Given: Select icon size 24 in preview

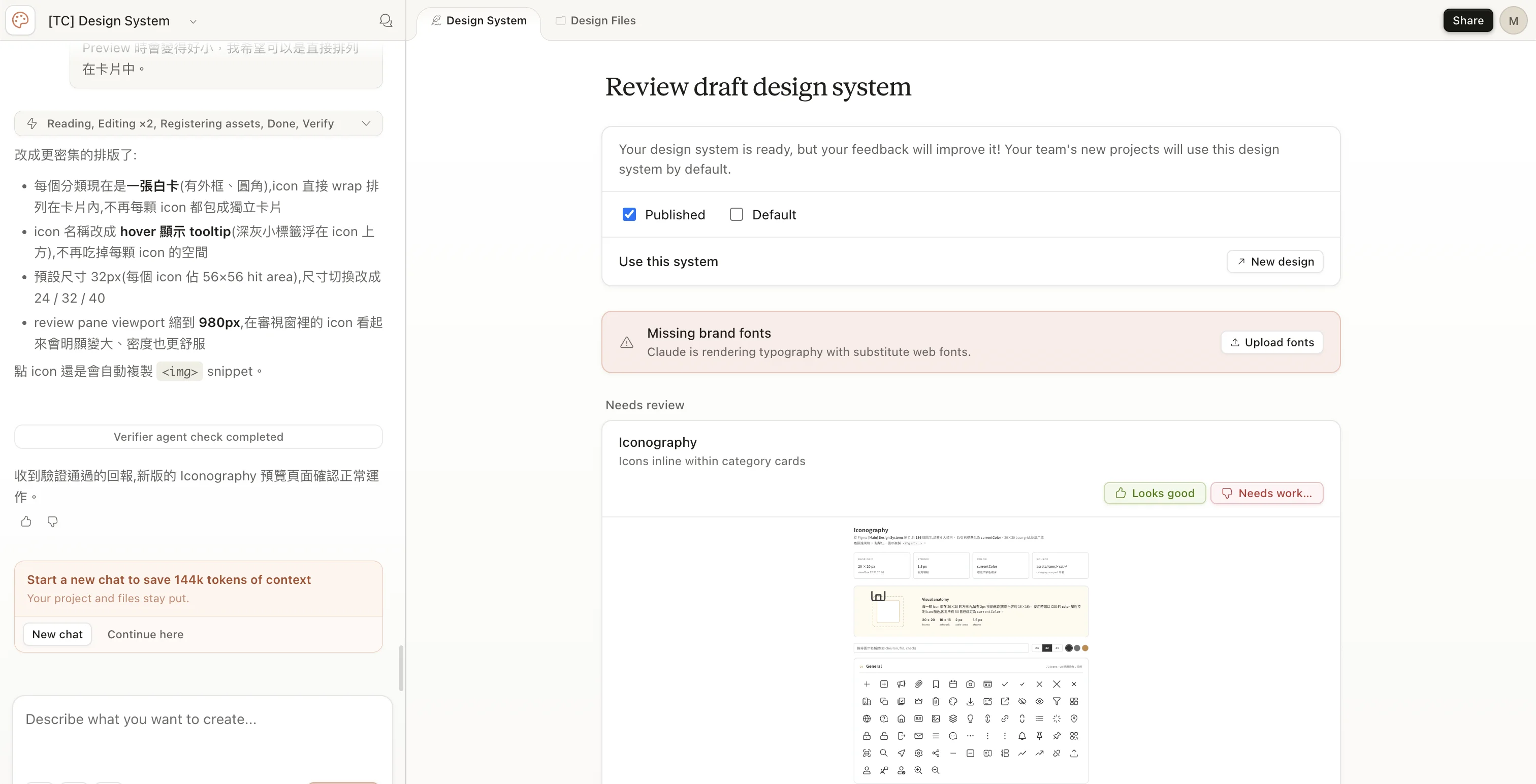Looking at the screenshot, I should pos(1037,647).
